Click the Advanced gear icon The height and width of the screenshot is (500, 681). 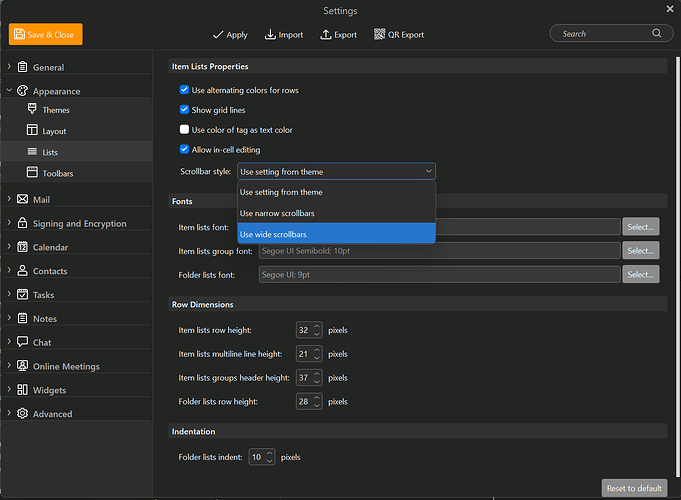(x=22, y=414)
